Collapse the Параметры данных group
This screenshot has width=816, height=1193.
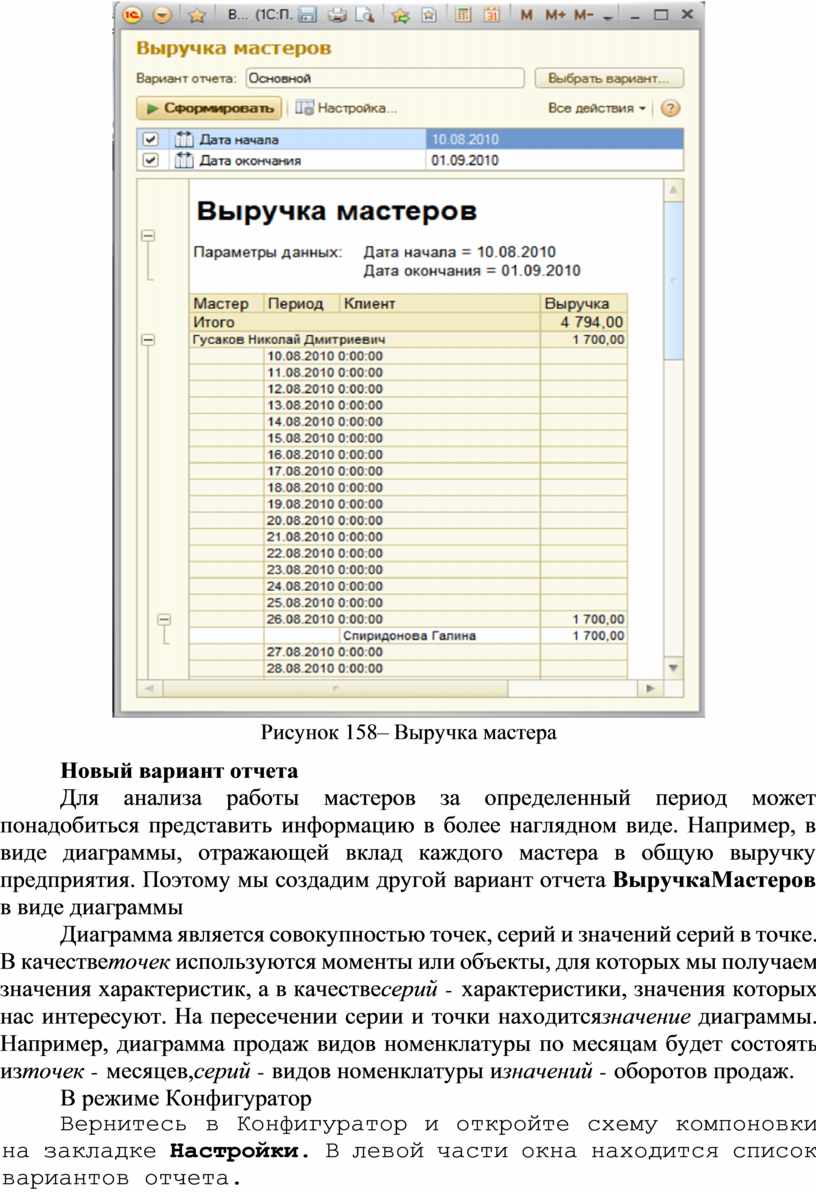148,236
